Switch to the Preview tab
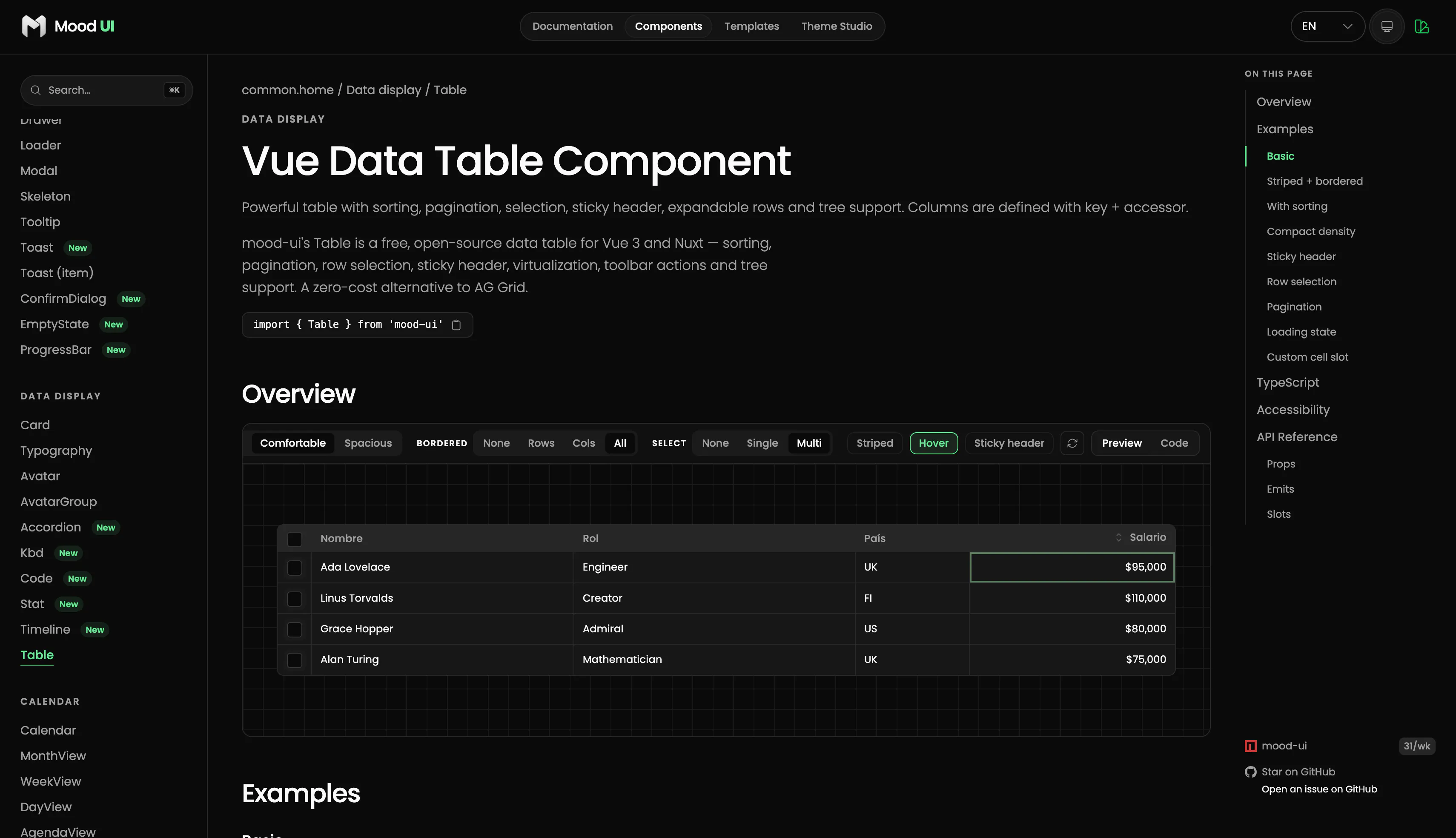The height and width of the screenshot is (838, 1456). (x=1121, y=443)
